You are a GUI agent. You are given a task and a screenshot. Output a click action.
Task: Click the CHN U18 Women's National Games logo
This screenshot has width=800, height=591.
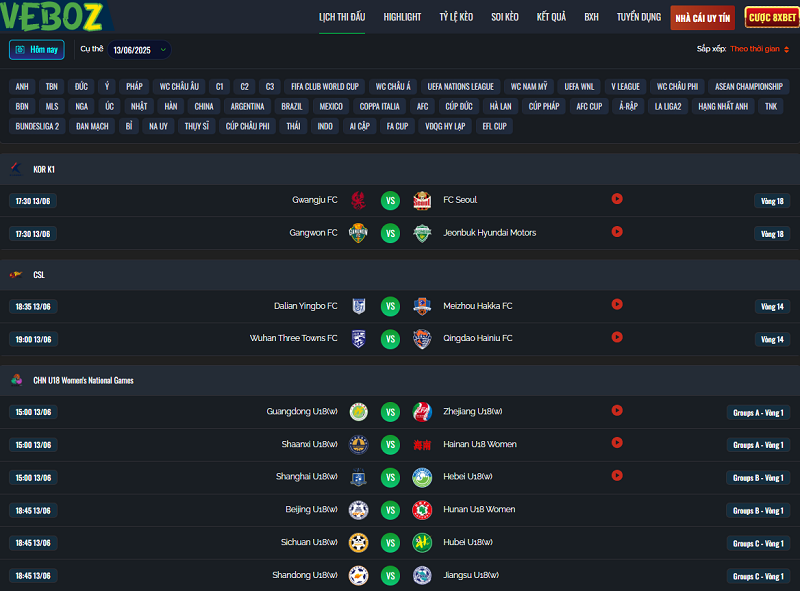click(16, 380)
